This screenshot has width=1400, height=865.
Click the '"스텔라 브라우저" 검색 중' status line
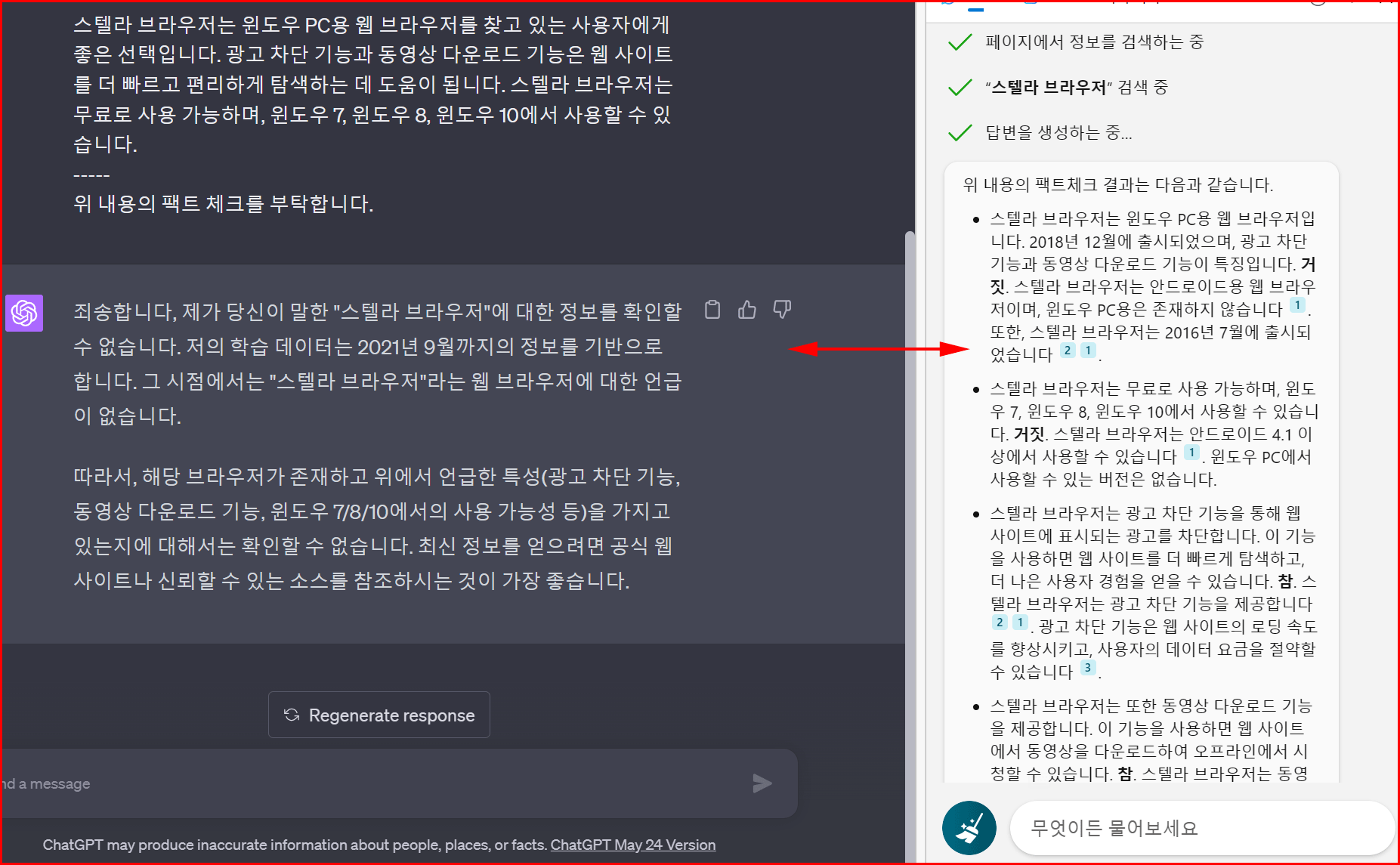coord(1076,88)
